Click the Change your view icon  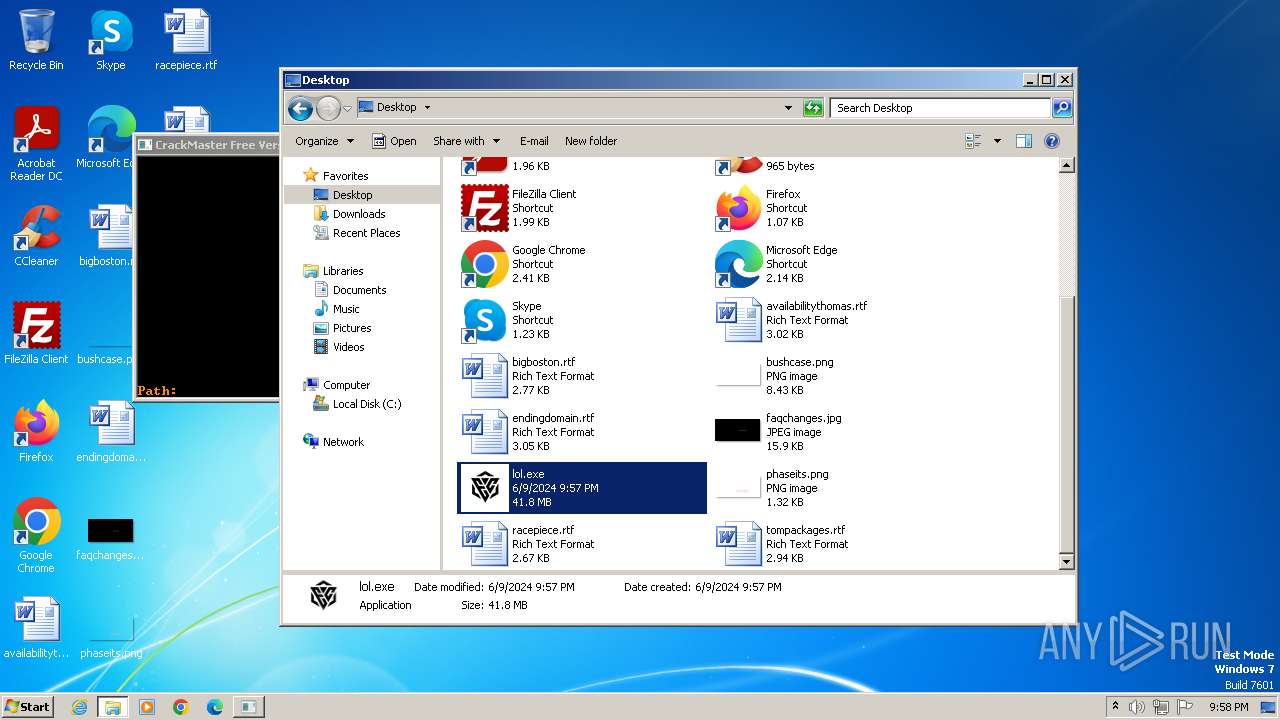pos(973,141)
